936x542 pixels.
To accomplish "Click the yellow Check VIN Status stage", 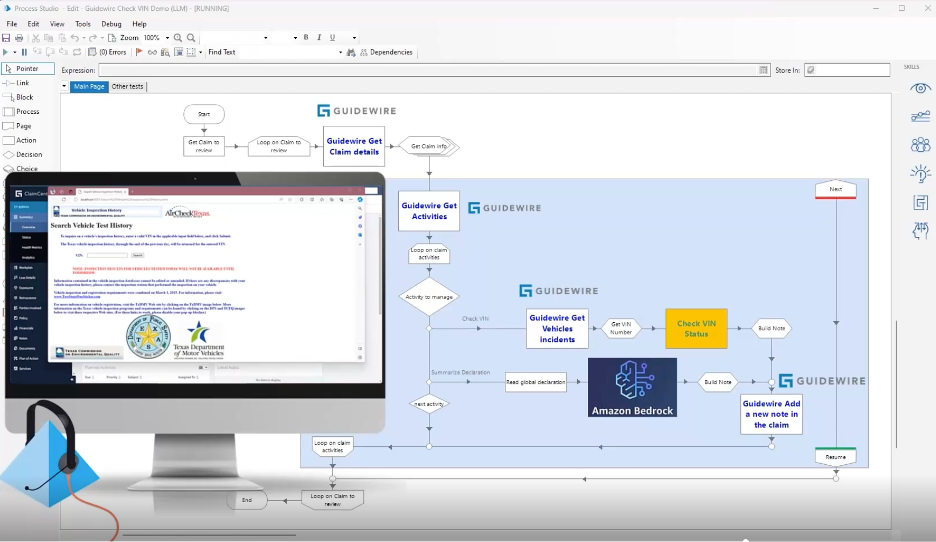I will tap(696, 328).
